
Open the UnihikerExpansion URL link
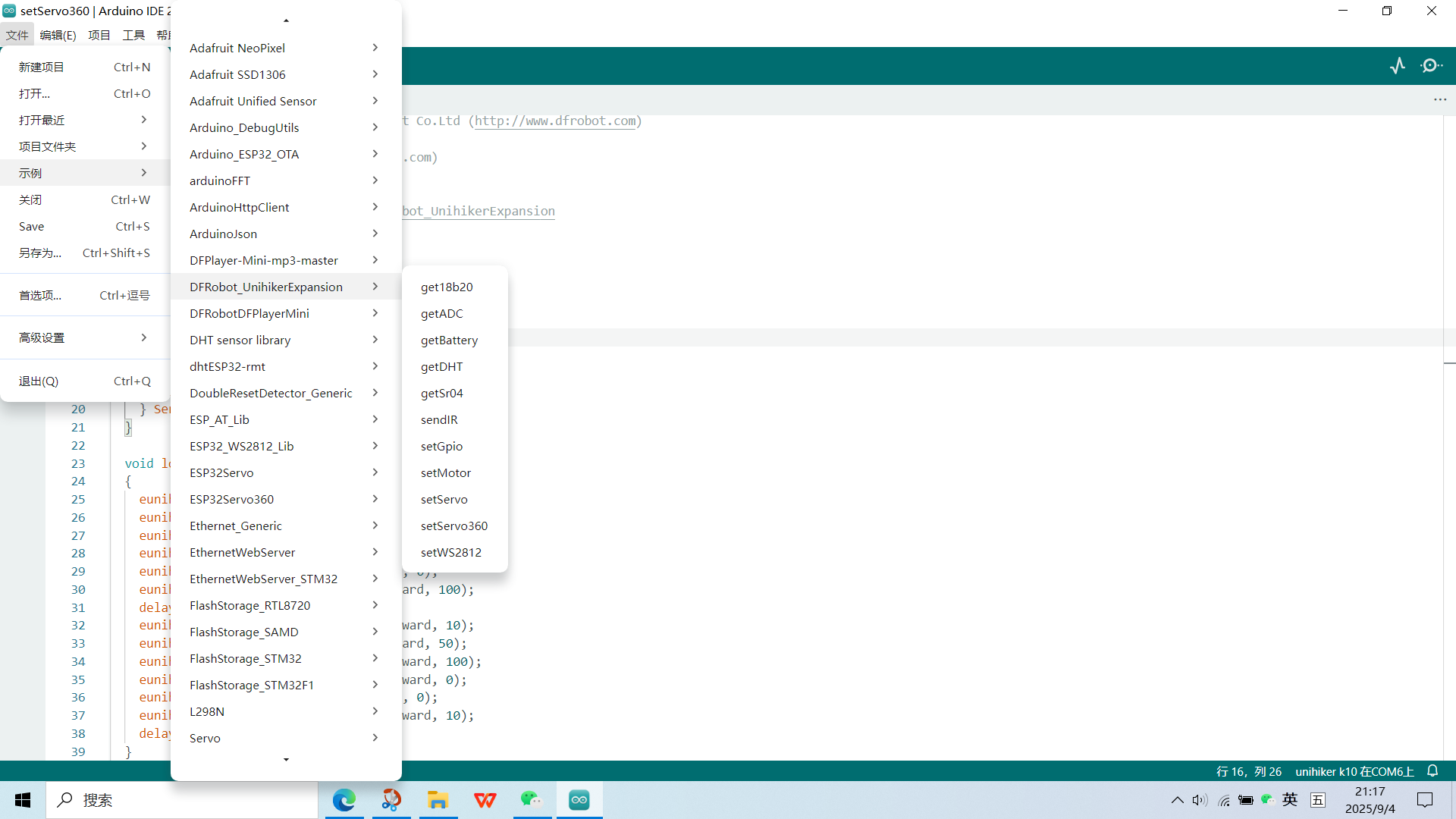(x=479, y=211)
